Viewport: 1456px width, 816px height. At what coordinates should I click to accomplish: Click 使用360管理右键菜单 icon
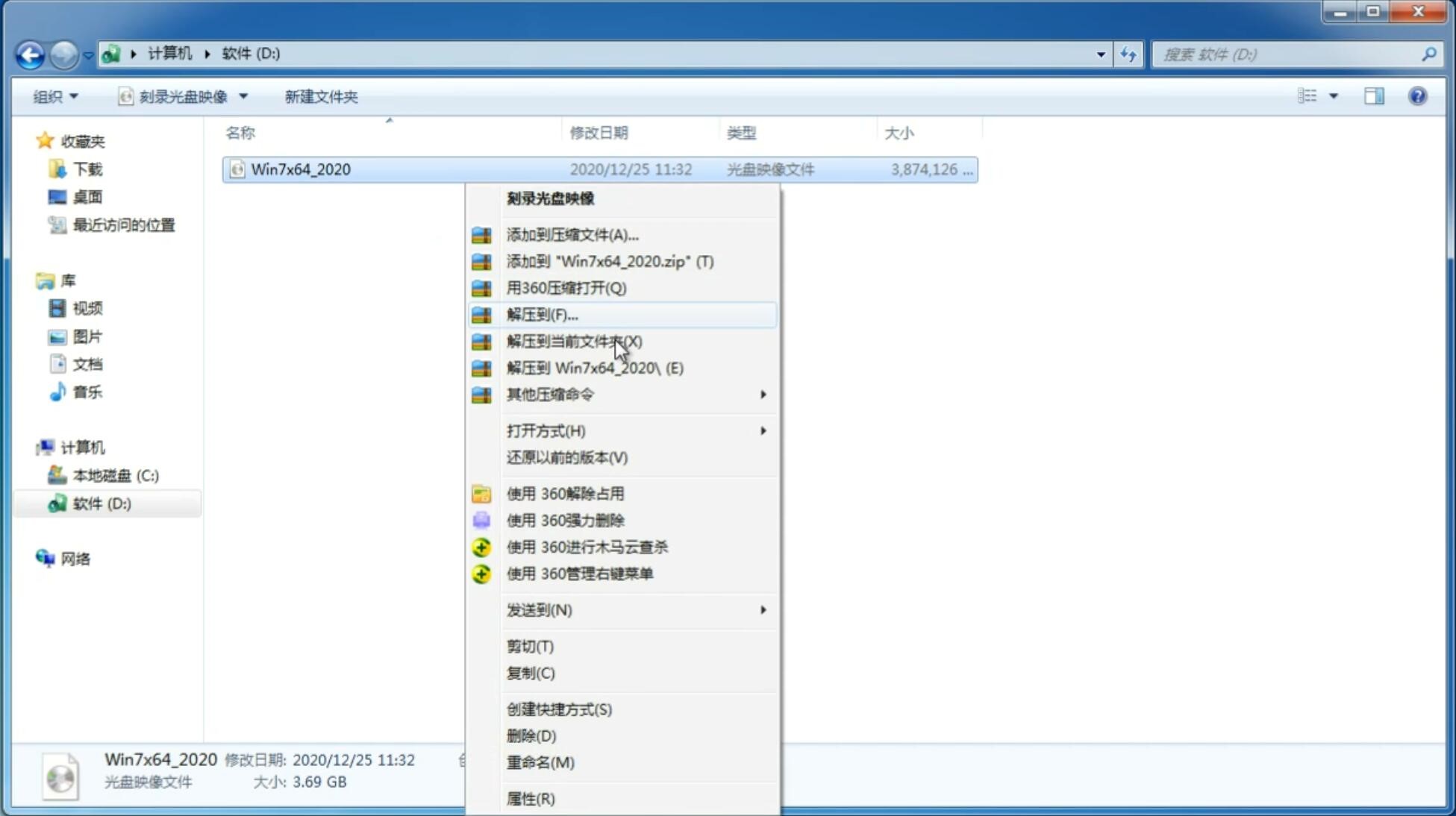click(480, 573)
